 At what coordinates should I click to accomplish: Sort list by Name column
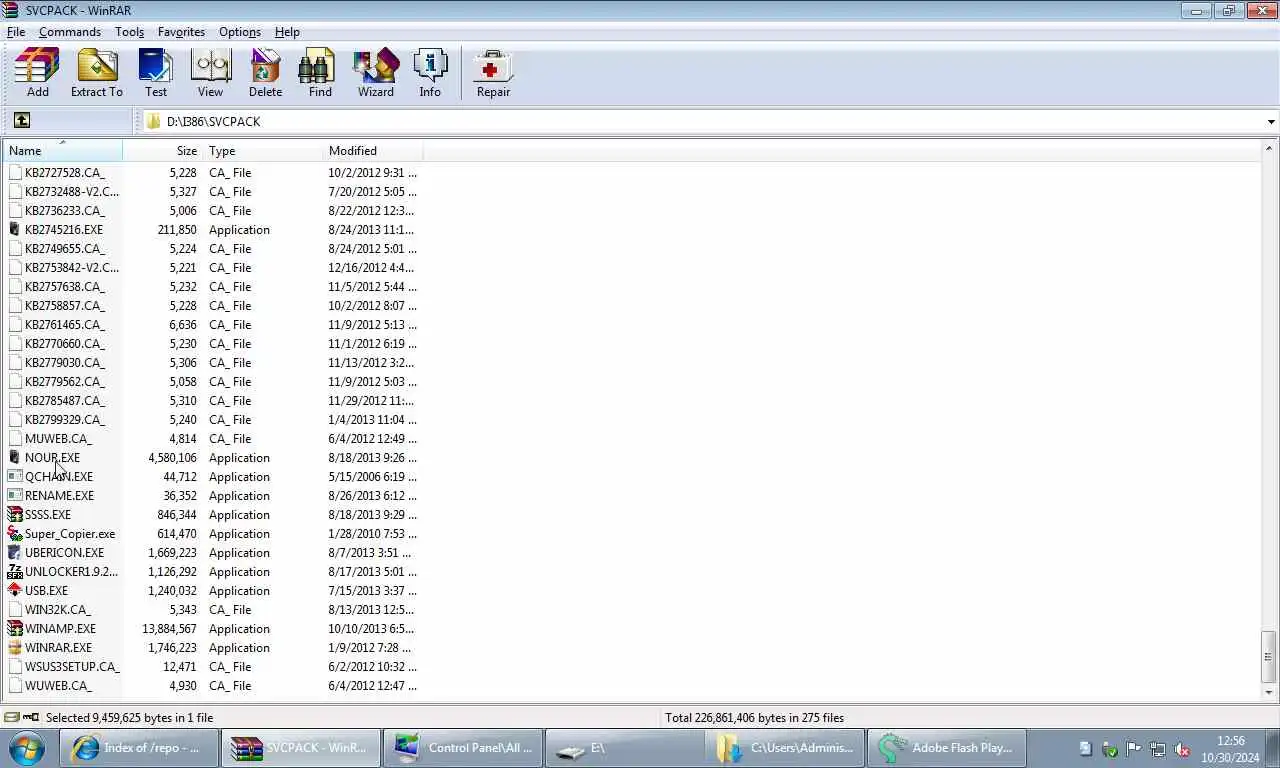pyautogui.click(x=63, y=151)
